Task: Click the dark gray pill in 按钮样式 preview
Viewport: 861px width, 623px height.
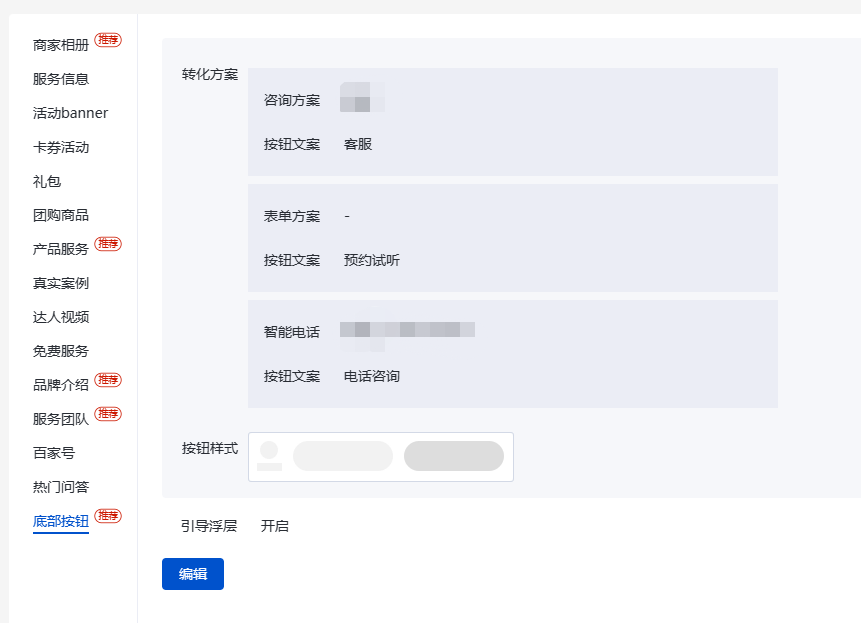Action: tap(454, 456)
